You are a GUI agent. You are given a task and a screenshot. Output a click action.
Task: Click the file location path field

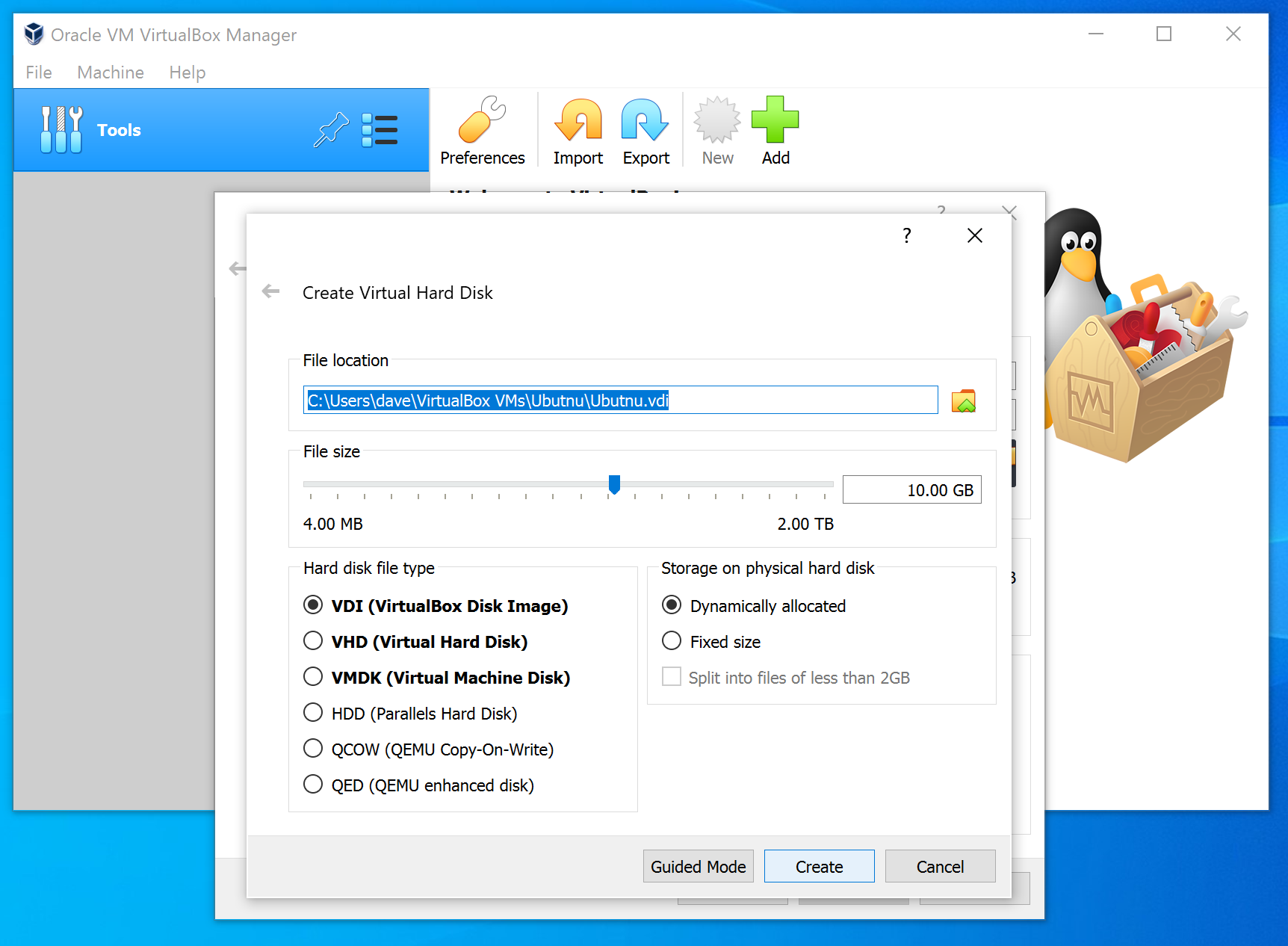coord(620,400)
